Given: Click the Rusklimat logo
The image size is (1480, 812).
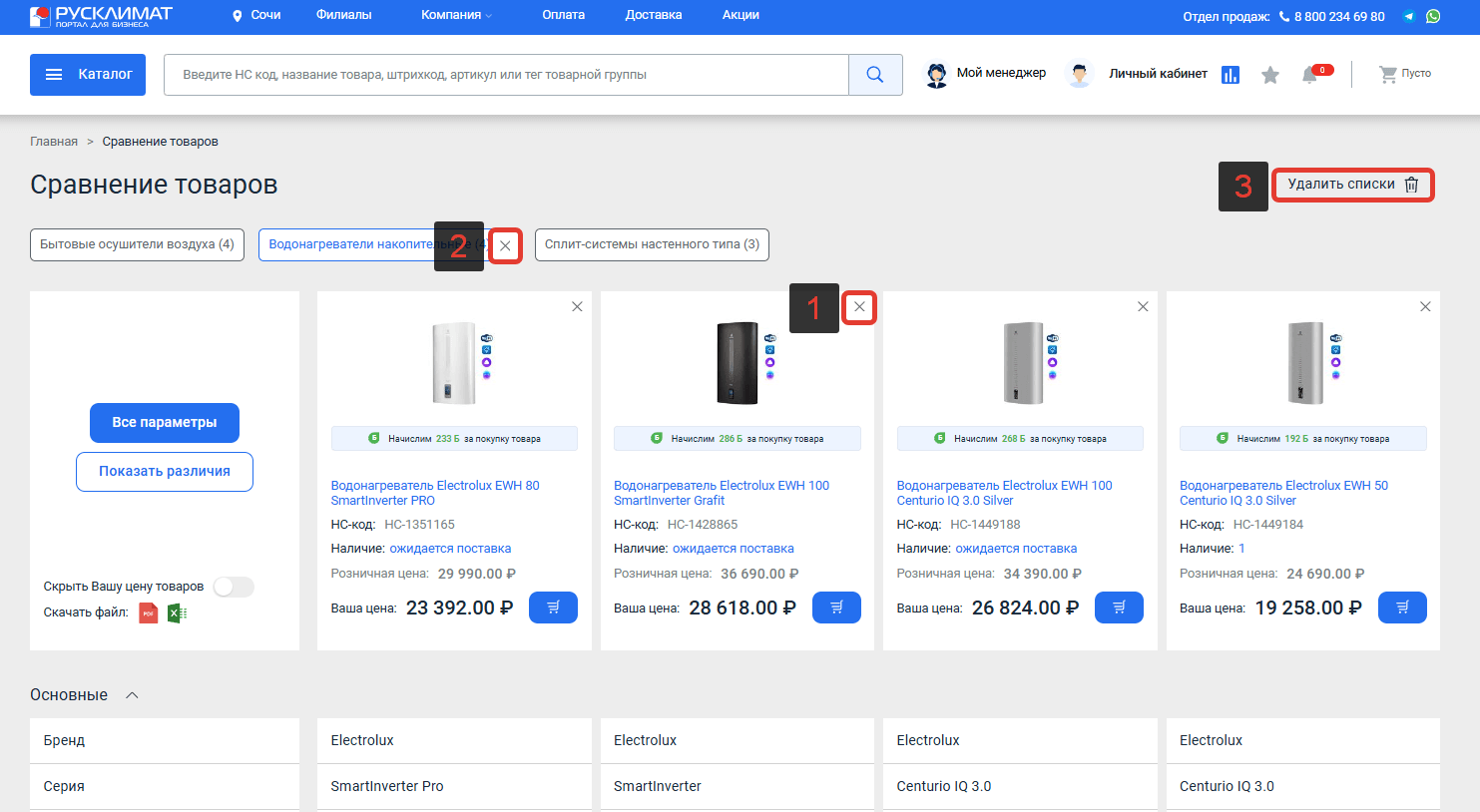Looking at the screenshot, I should click(101, 16).
